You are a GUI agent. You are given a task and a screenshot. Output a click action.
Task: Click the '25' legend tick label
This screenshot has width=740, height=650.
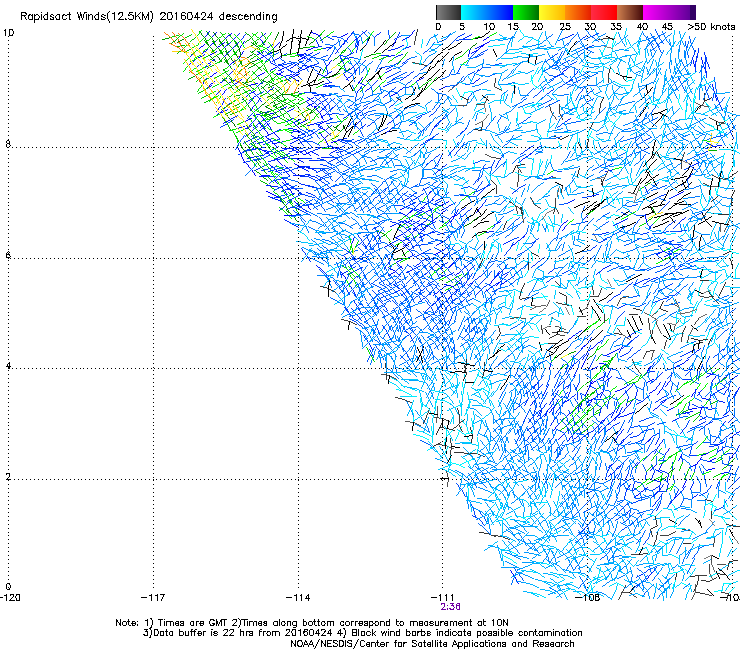pyautogui.click(x=565, y=27)
